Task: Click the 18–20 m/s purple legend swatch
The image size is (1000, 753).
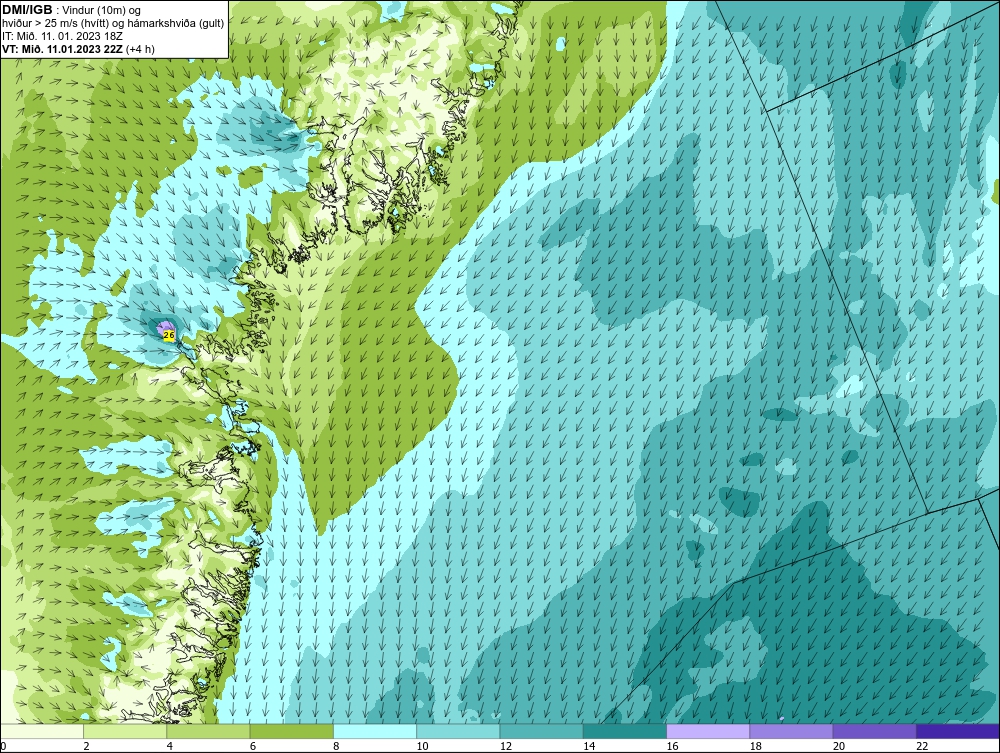Action: pyautogui.click(x=791, y=731)
